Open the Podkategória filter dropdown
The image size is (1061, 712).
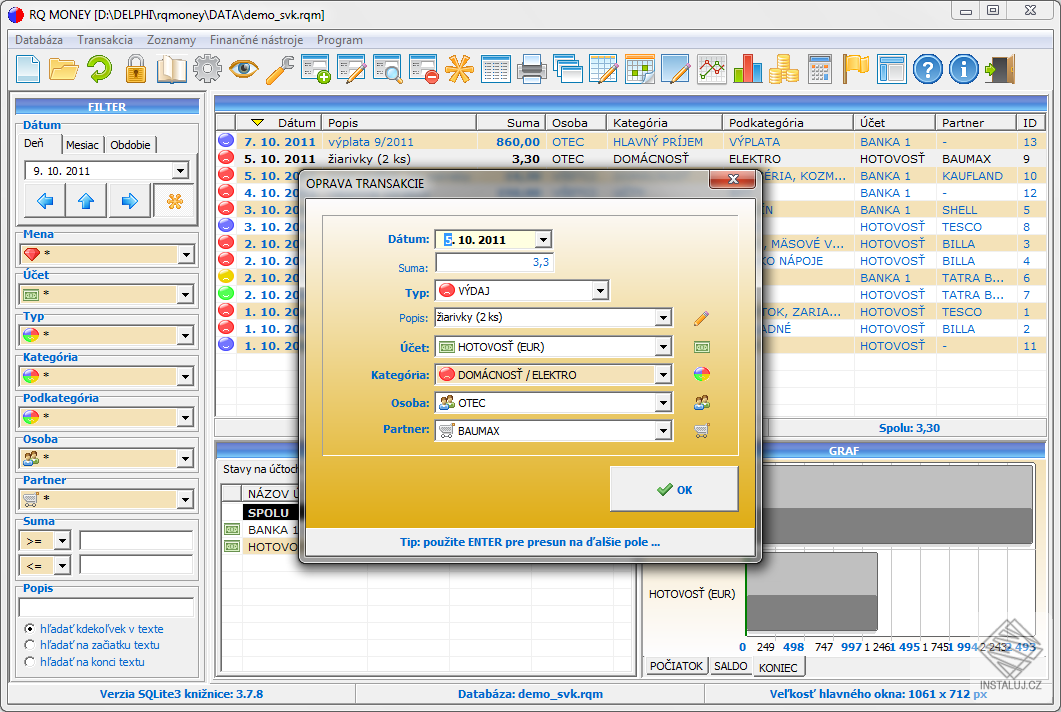point(185,418)
